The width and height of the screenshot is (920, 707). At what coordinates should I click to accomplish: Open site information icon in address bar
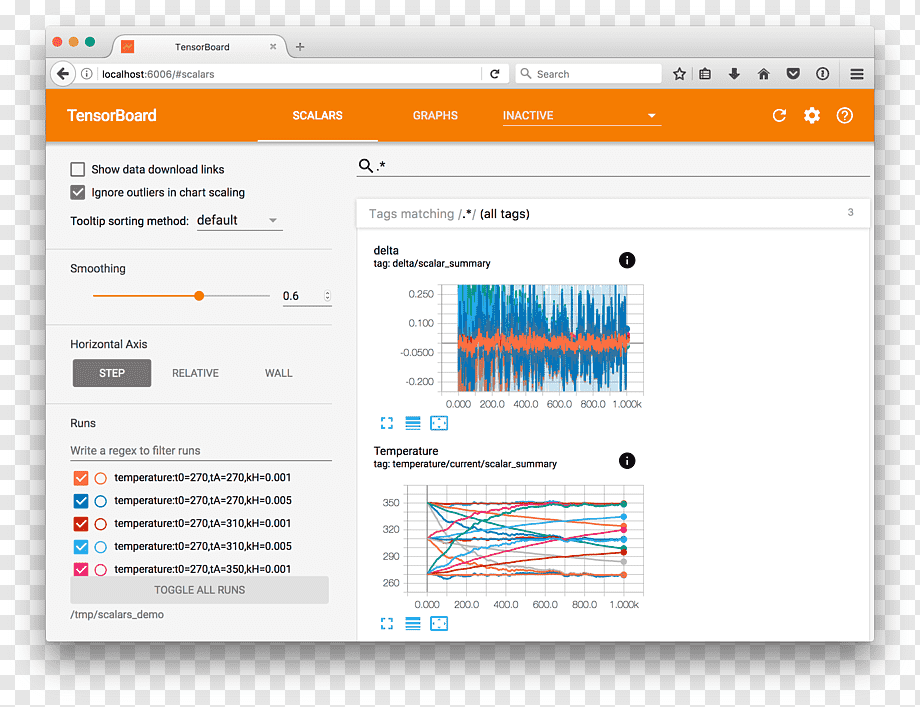click(87, 74)
